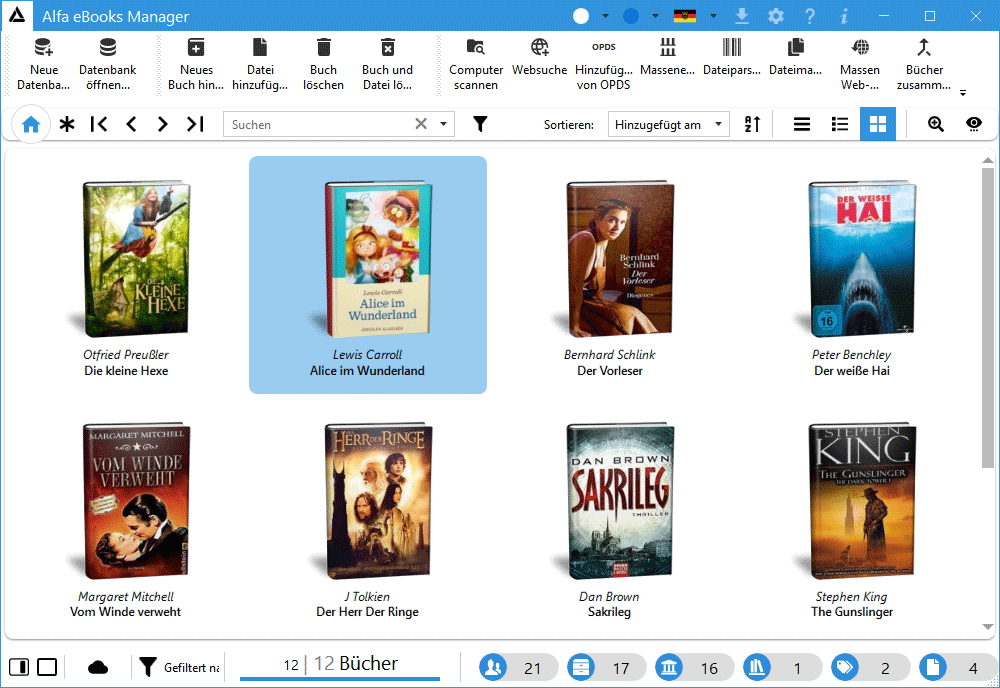Open the zoom magnifier icon
Screen dimensions: 1000x688
pyautogui.click(x=936, y=124)
